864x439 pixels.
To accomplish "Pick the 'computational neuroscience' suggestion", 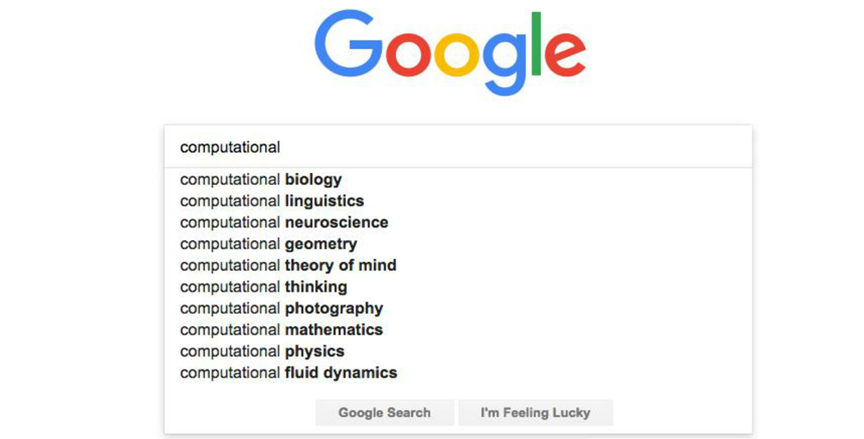I will [284, 222].
